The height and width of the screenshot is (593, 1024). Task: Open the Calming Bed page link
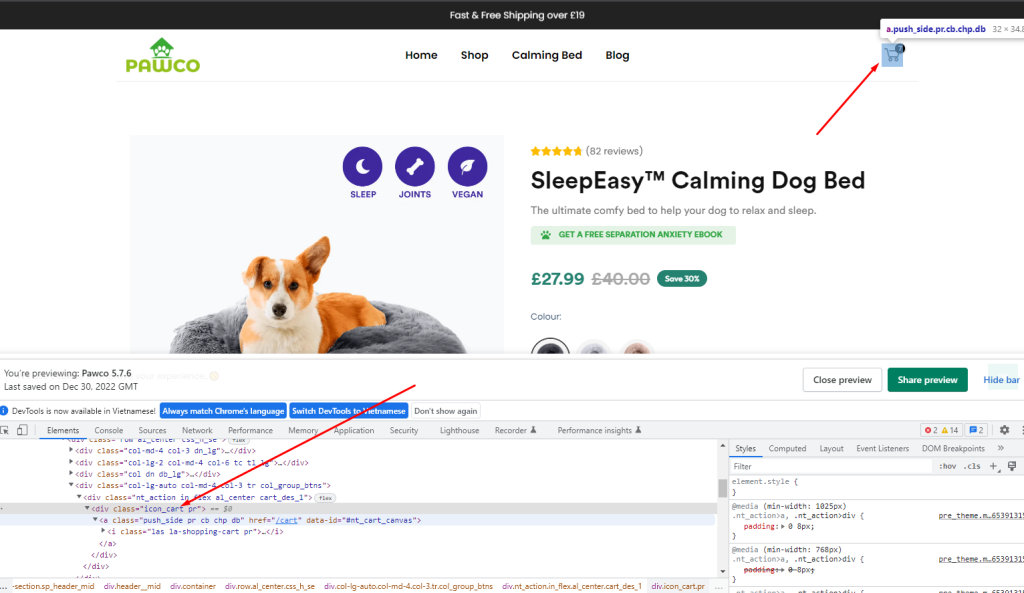point(547,56)
